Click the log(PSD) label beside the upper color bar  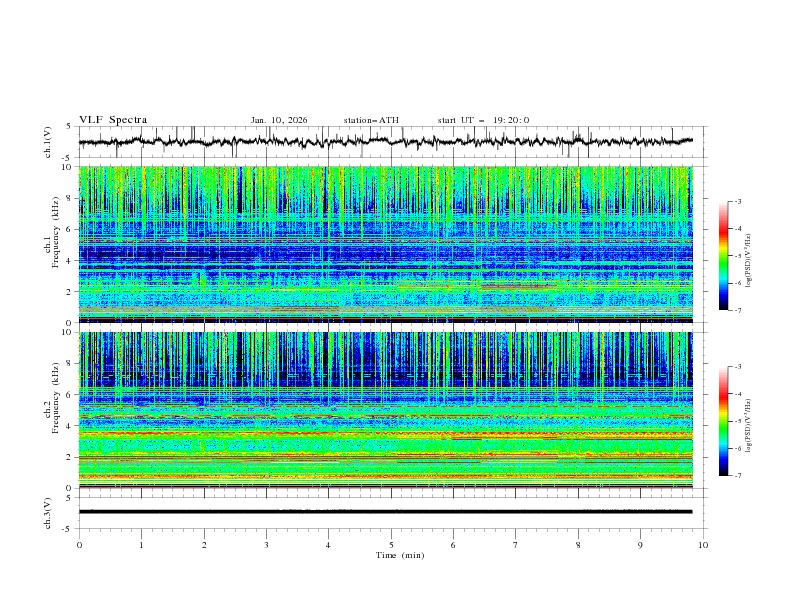750,256
